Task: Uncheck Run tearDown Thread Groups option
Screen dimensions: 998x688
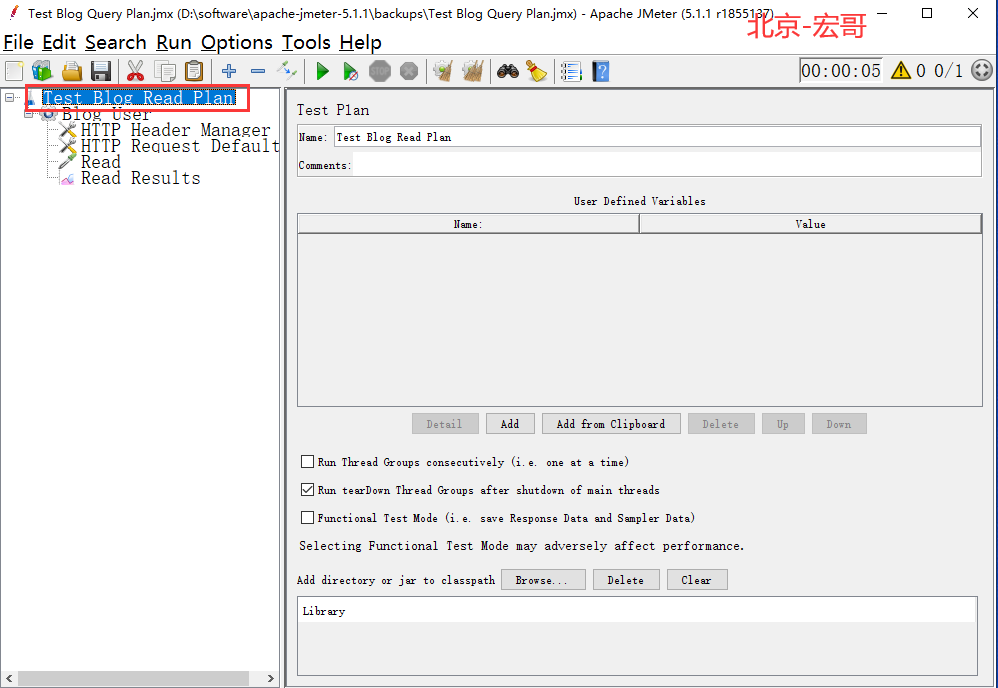Action: coord(307,489)
